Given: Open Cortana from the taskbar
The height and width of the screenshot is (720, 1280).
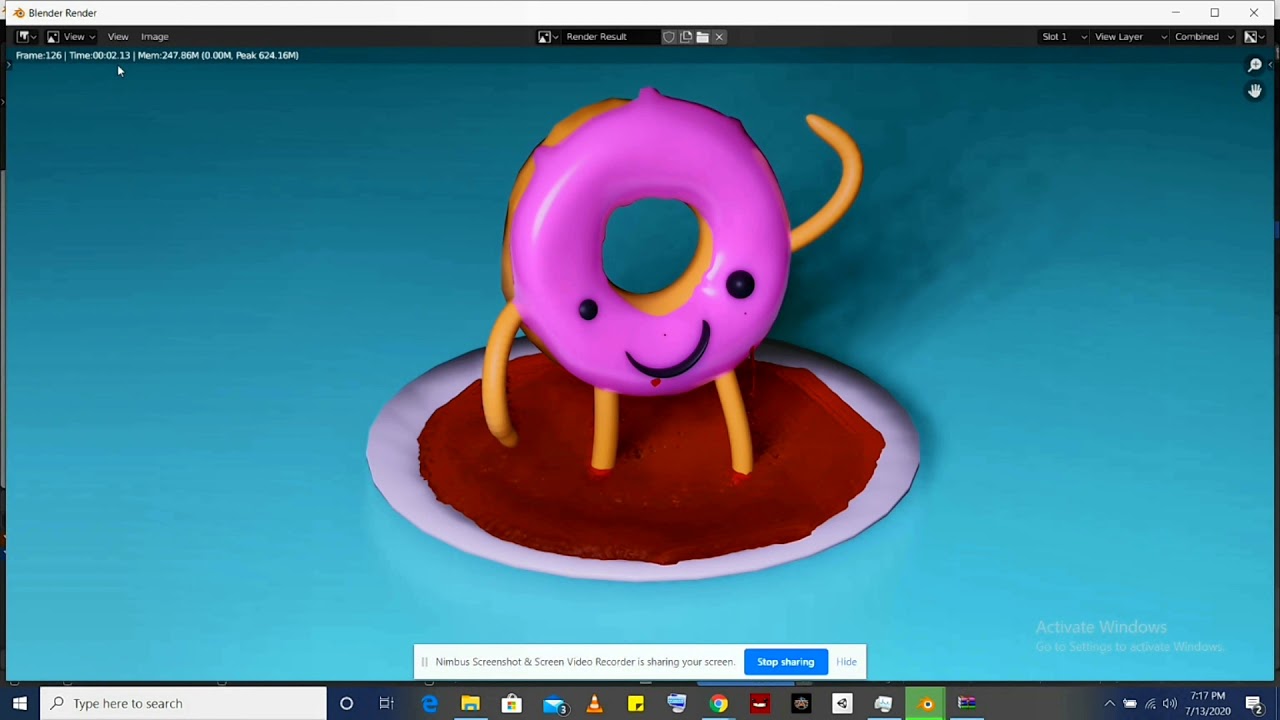Looking at the screenshot, I should (x=346, y=703).
